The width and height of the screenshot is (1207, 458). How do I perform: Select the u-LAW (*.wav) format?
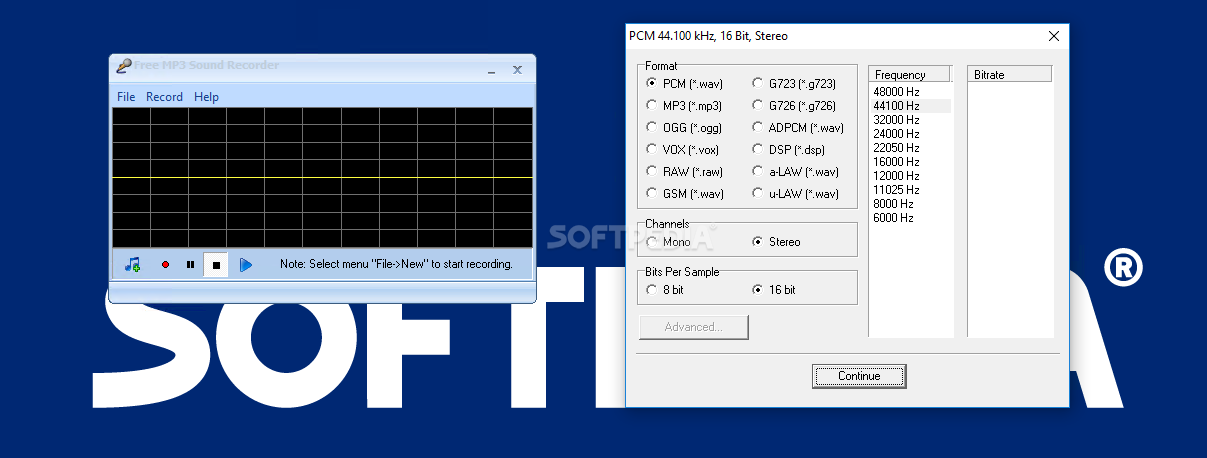pos(796,194)
